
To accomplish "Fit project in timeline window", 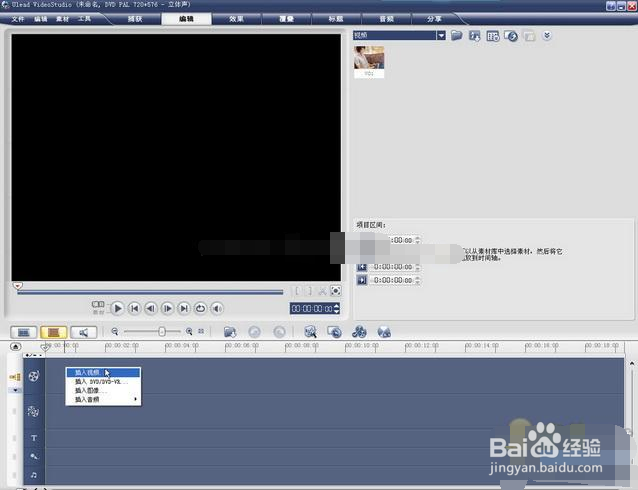I will tap(201, 331).
